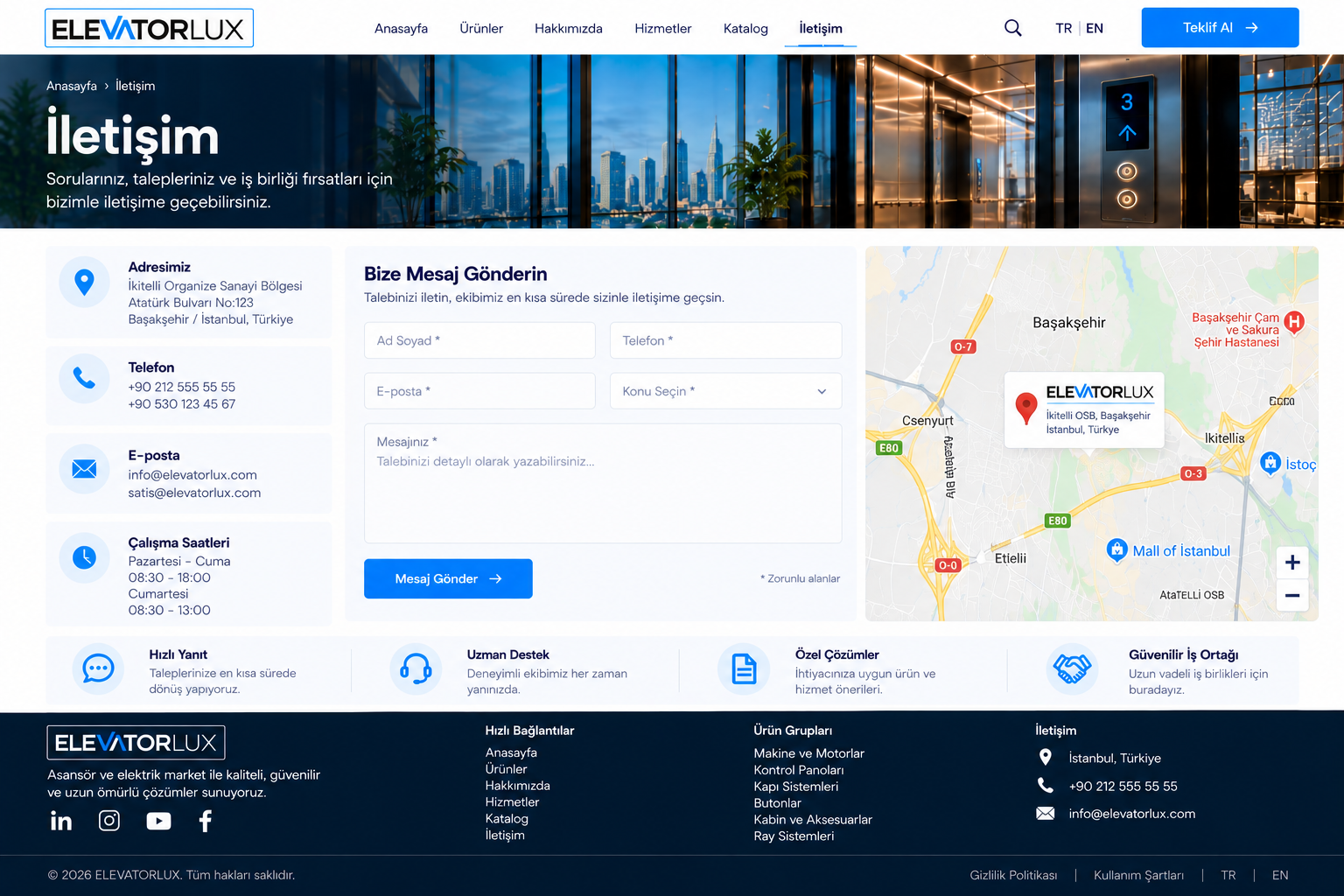Click the Uzman Destek headset icon
Screen dimensions: 1344x896
point(416,669)
